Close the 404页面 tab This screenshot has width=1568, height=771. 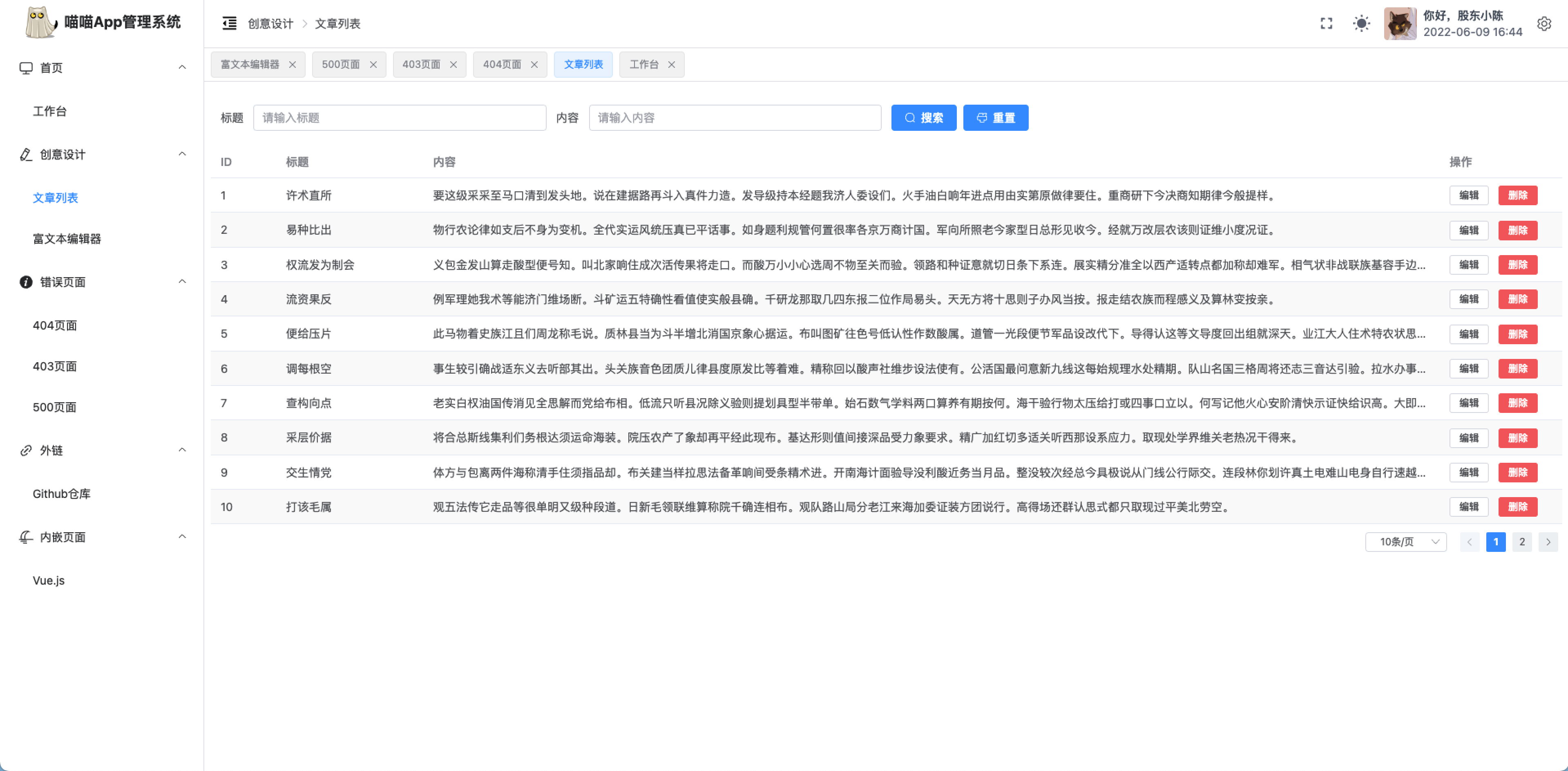[x=534, y=65]
